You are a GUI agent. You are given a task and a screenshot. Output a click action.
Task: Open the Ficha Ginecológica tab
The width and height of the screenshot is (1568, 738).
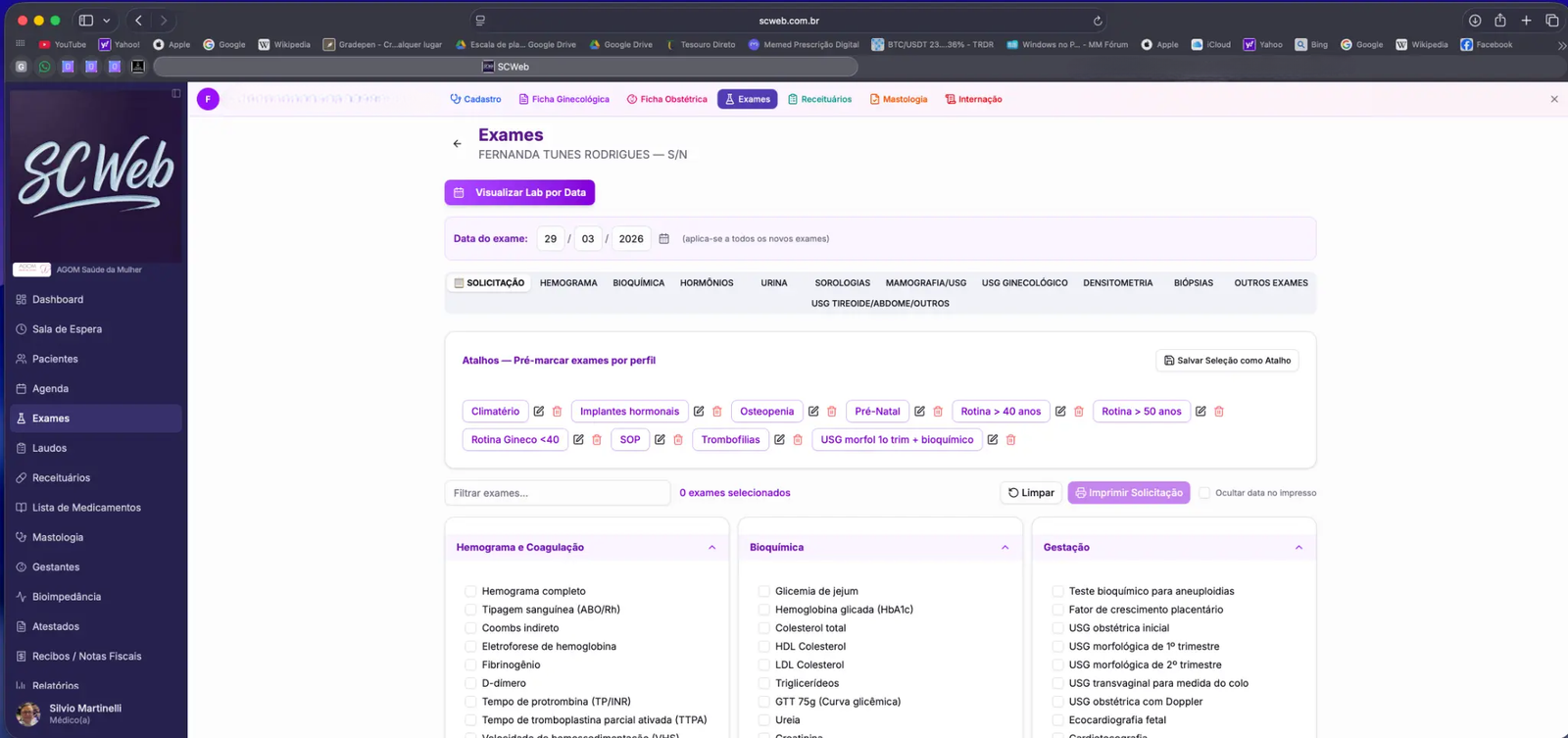(x=563, y=99)
